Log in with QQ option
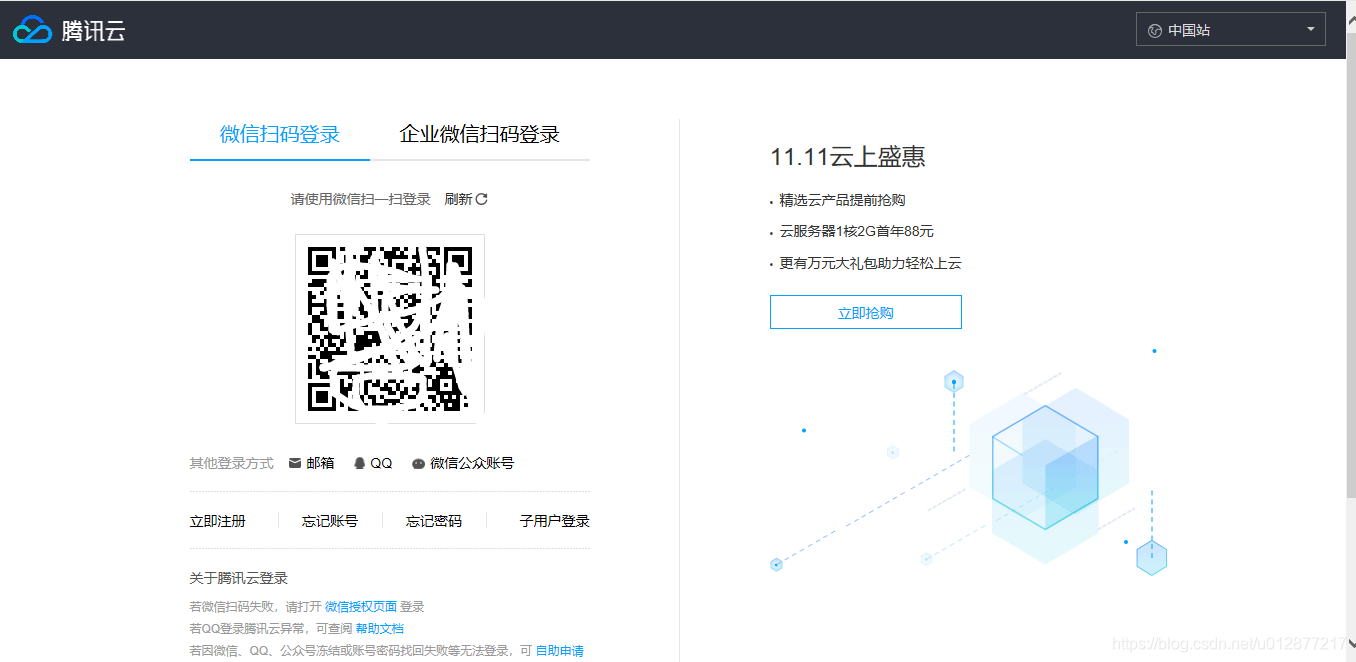Image resolution: width=1356 pixels, height=662 pixels. pos(373,463)
